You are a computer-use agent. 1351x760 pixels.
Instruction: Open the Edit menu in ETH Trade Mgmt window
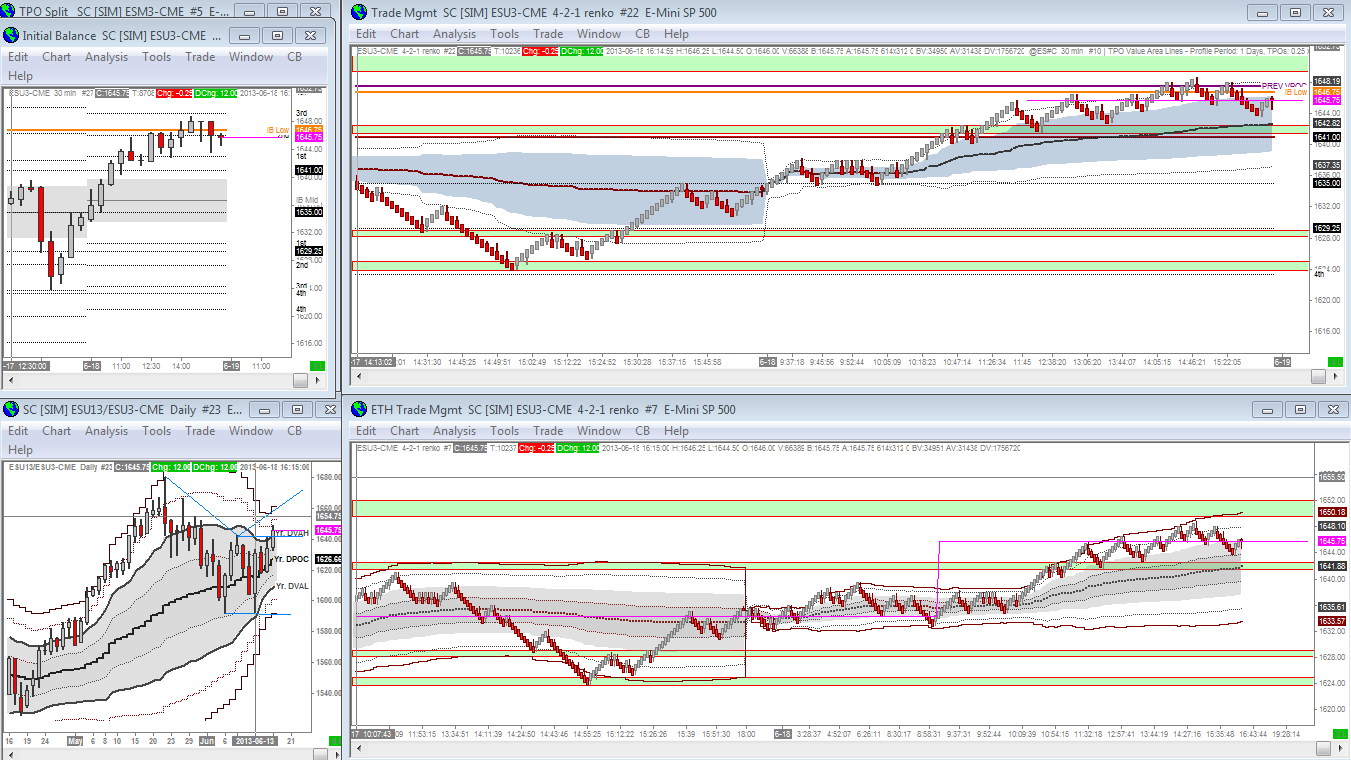[x=366, y=431]
